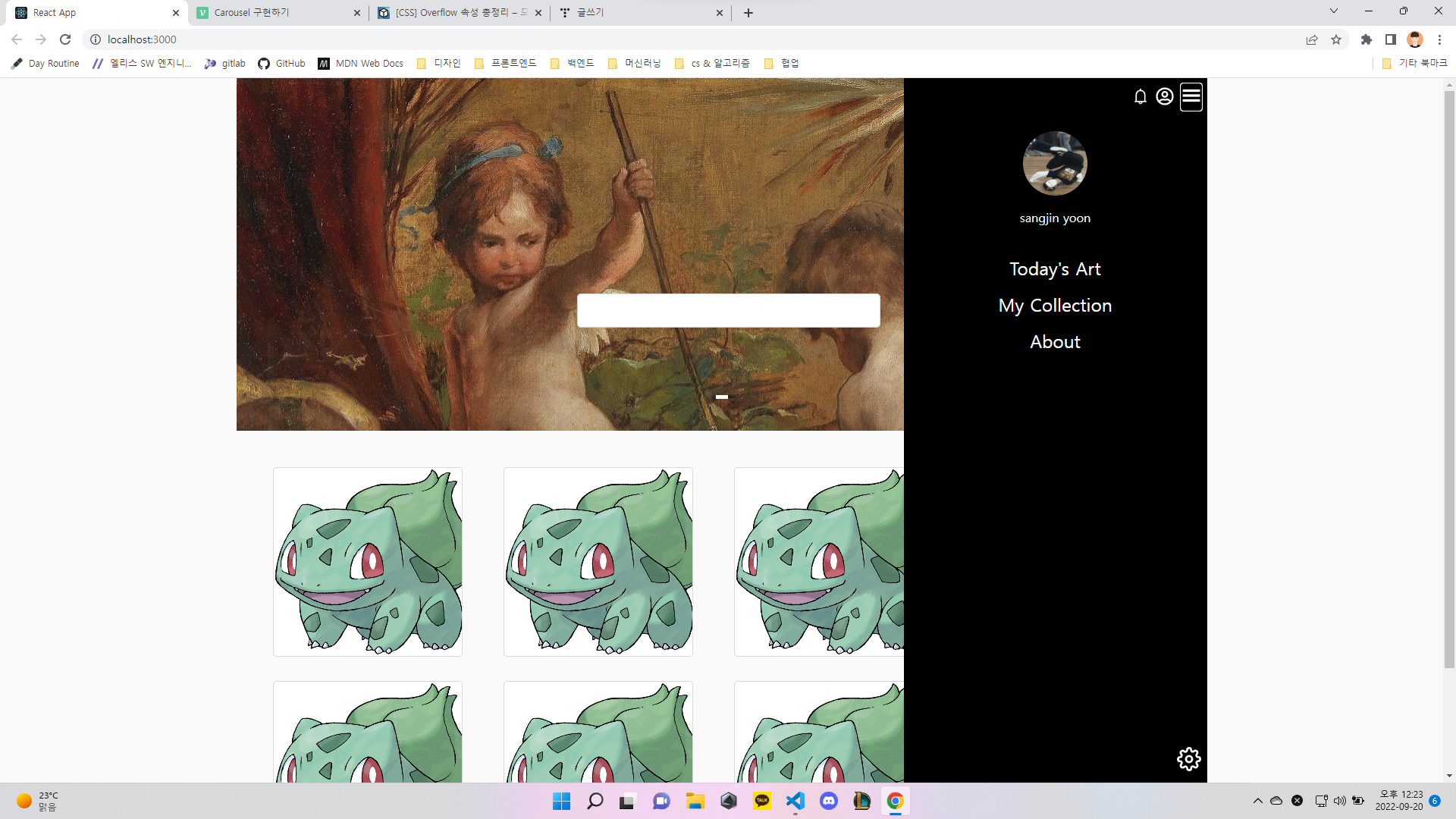Open MDN Web Docs bookmark
The height and width of the screenshot is (819, 1456).
[x=361, y=64]
